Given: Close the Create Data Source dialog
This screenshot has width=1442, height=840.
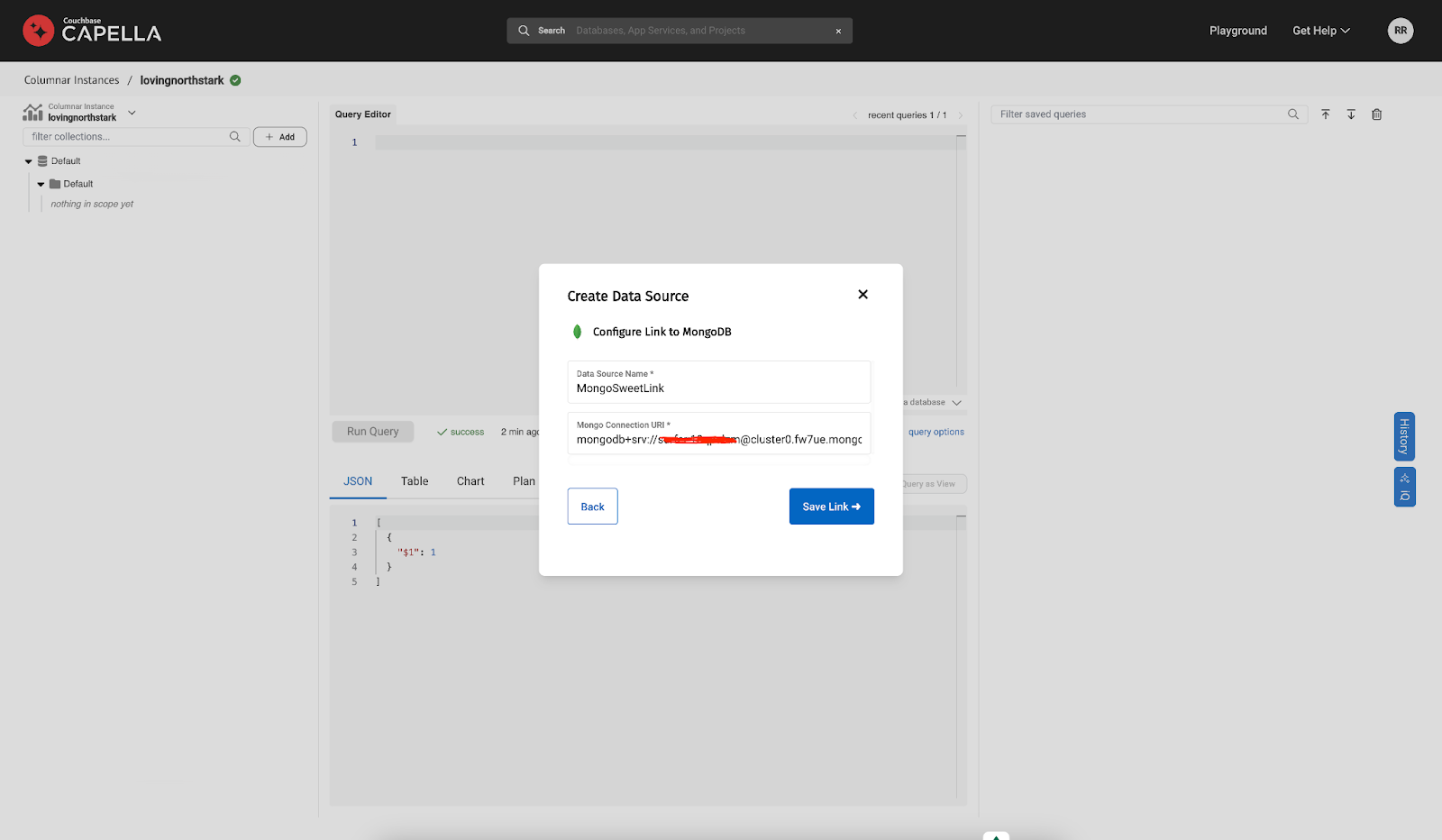Looking at the screenshot, I should [862, 295].
